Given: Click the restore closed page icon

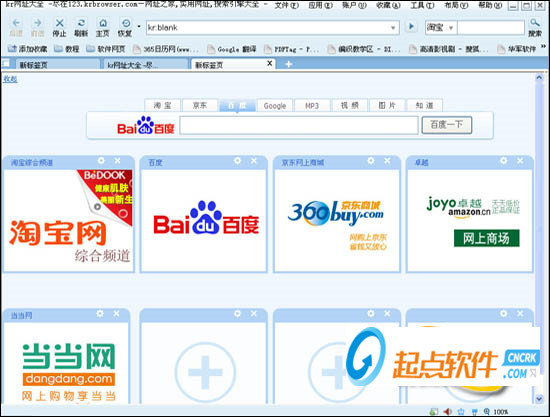Looking at the screenshot, I should click(126, 23).
